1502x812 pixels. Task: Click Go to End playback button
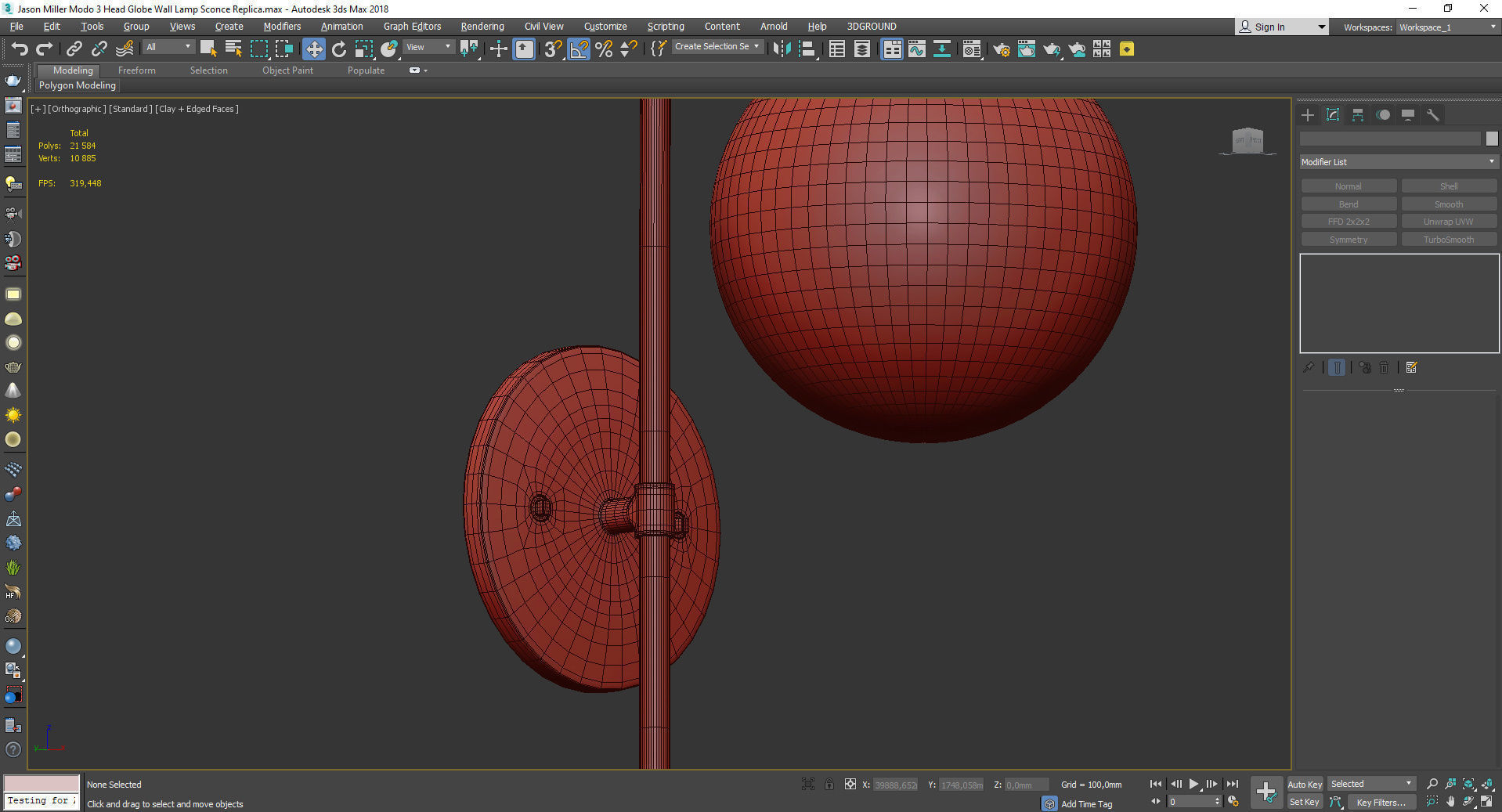point(1233,784)
